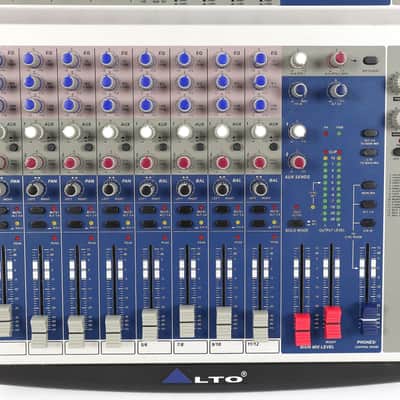Mute channel 5/6 with its mute button
This screenshot has height=400, width=400.
click(148, 210)
